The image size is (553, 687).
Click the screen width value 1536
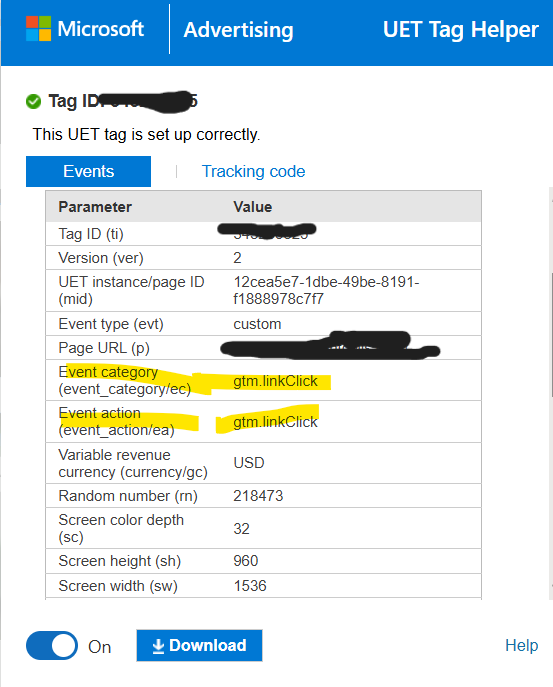click(250, 586)
